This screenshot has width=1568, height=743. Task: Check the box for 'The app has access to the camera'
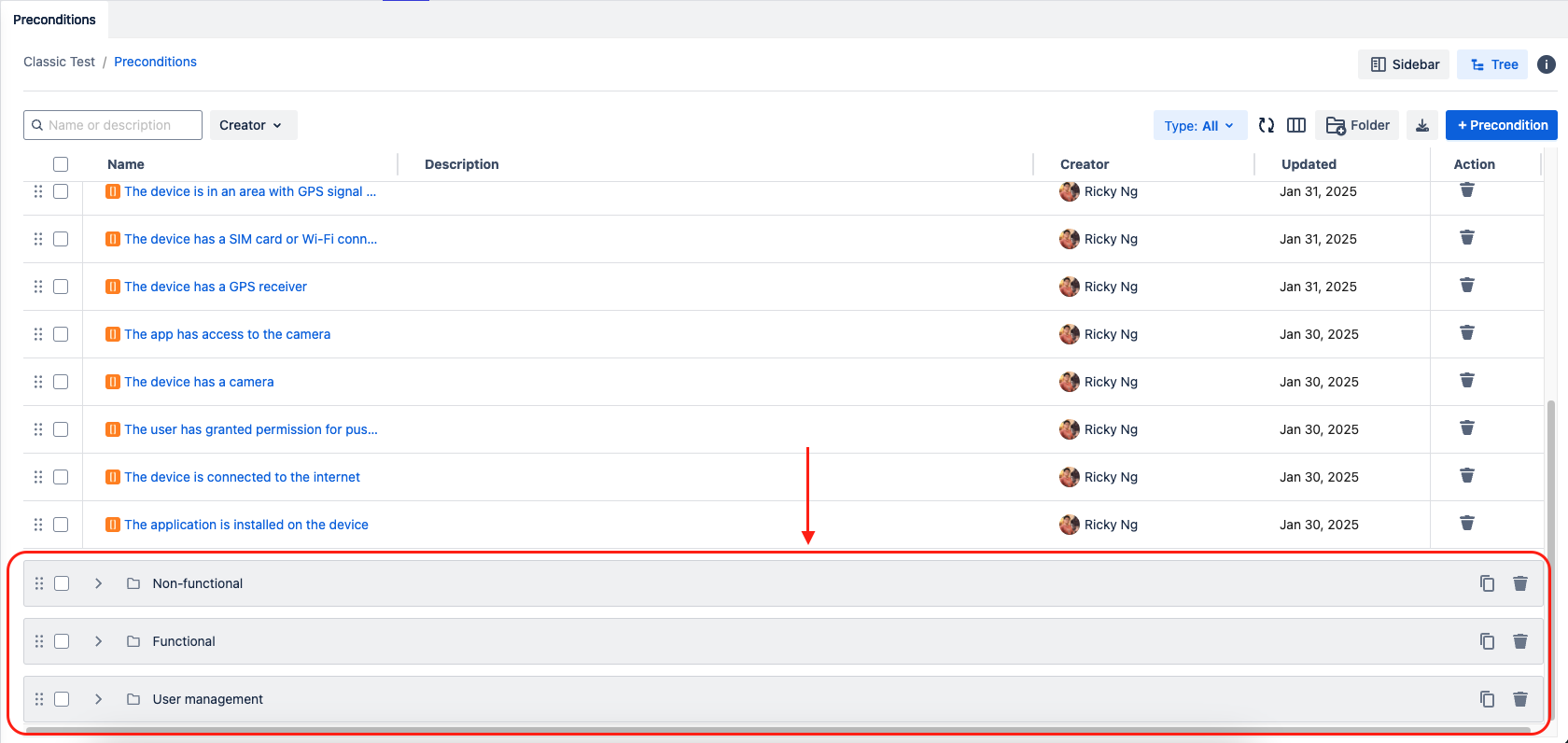coord(61,334)
